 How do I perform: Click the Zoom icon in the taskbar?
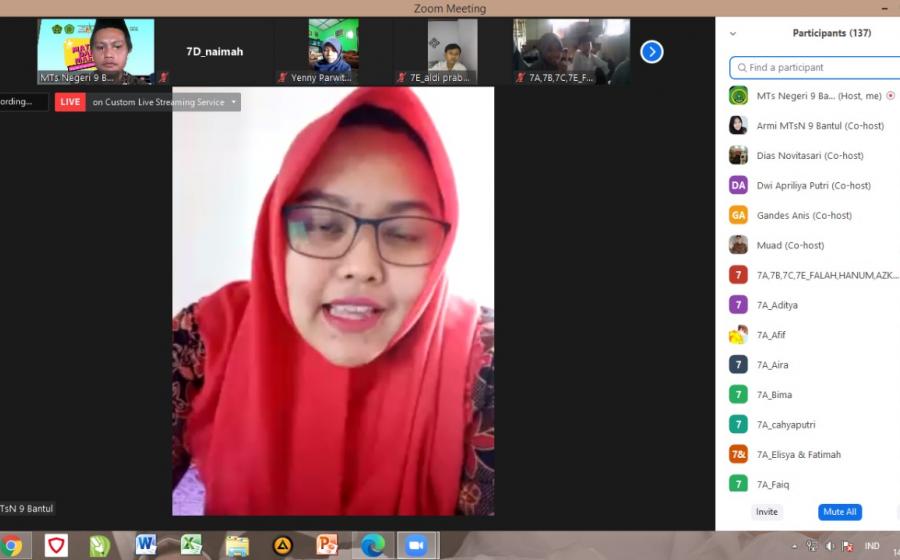tap(415, 545)
